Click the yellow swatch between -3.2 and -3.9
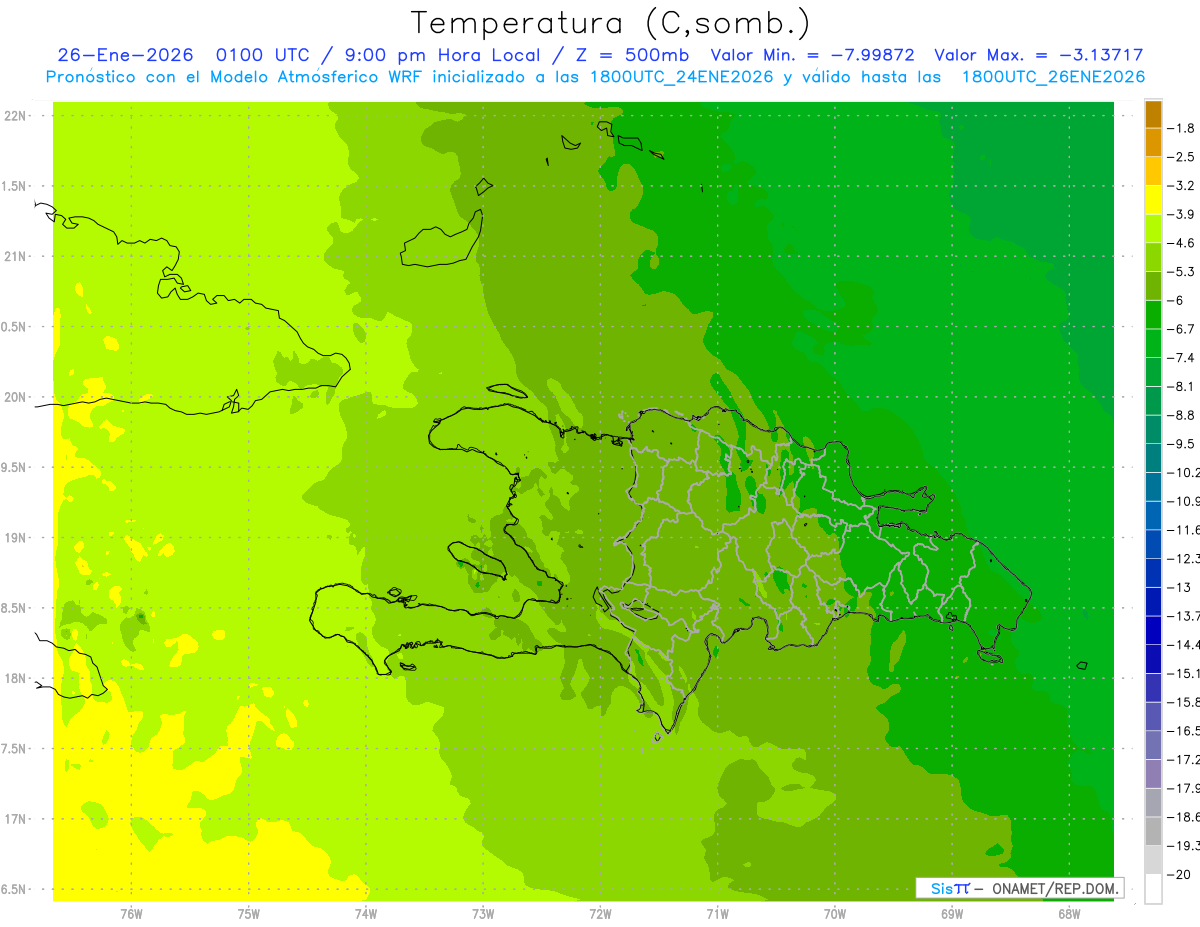The height and width of the screenshot is (927, 1200). coord(1153,200)
